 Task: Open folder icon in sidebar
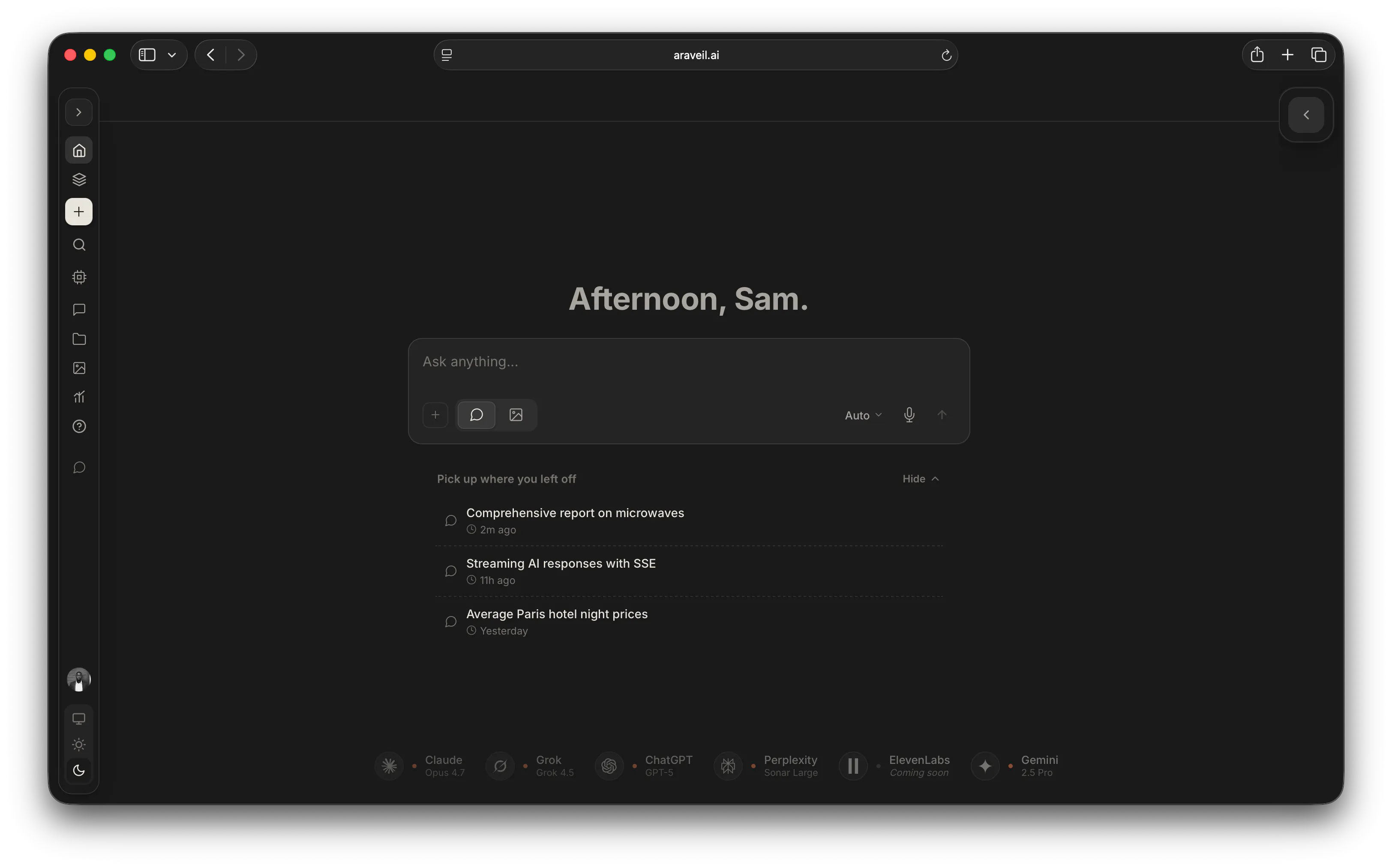pos(79,339)
